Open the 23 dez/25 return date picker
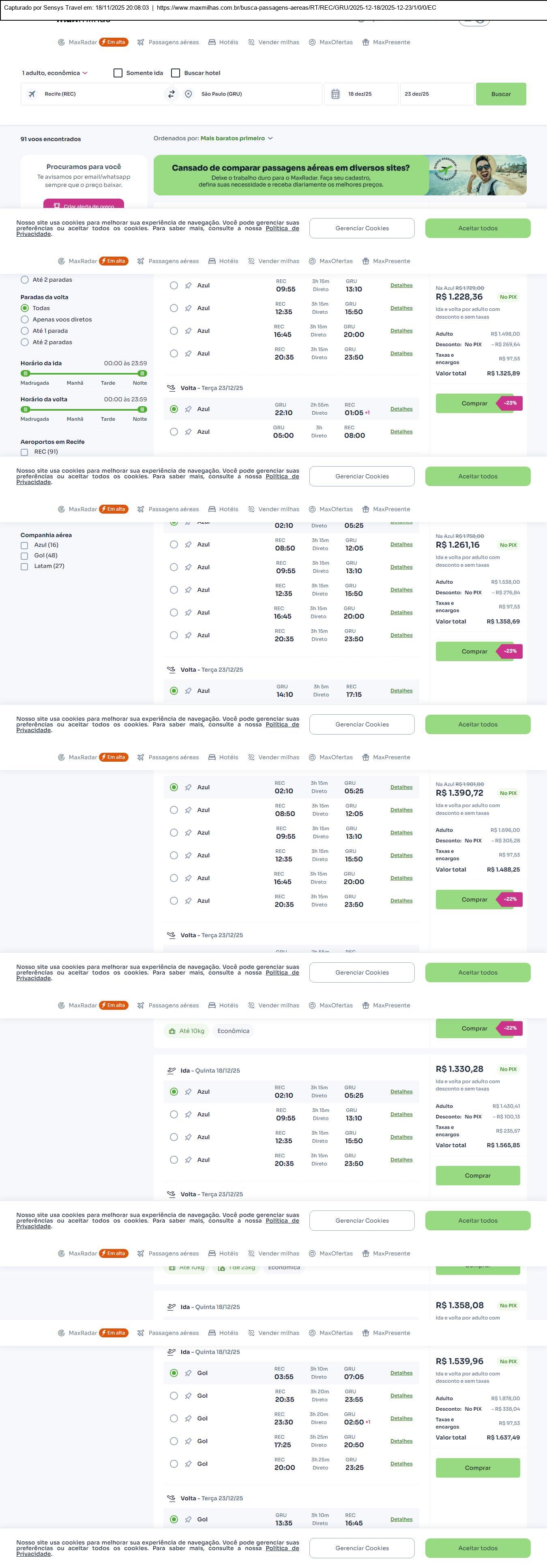The width and height of the screenshot is (547, 1568). pos(435,94)
